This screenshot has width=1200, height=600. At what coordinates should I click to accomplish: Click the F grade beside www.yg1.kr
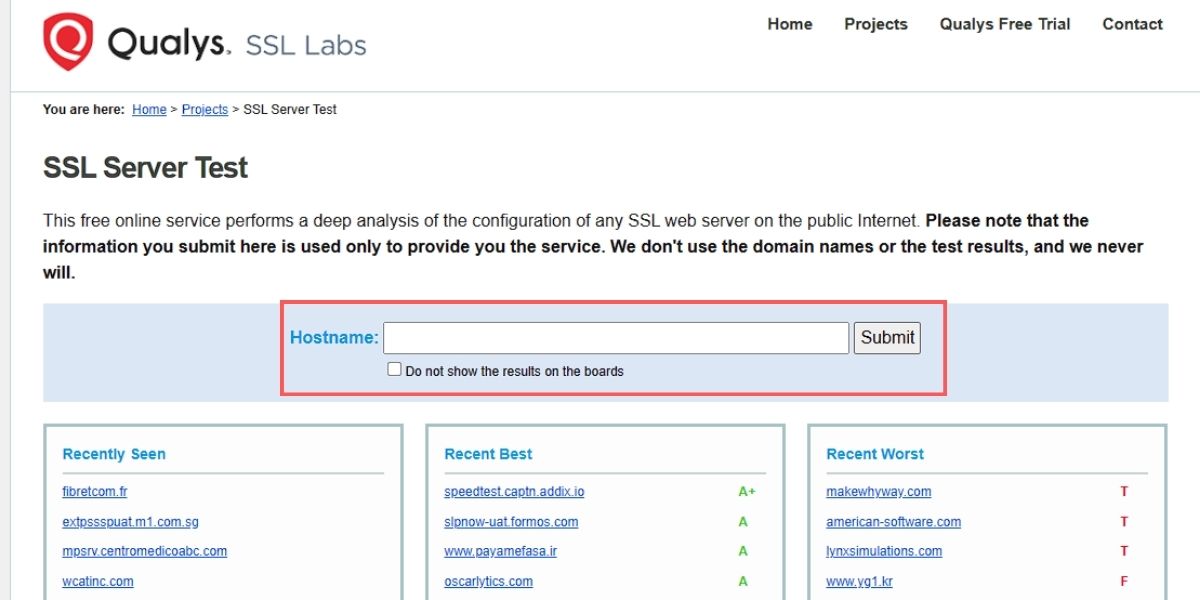[x=1124, y=581]
